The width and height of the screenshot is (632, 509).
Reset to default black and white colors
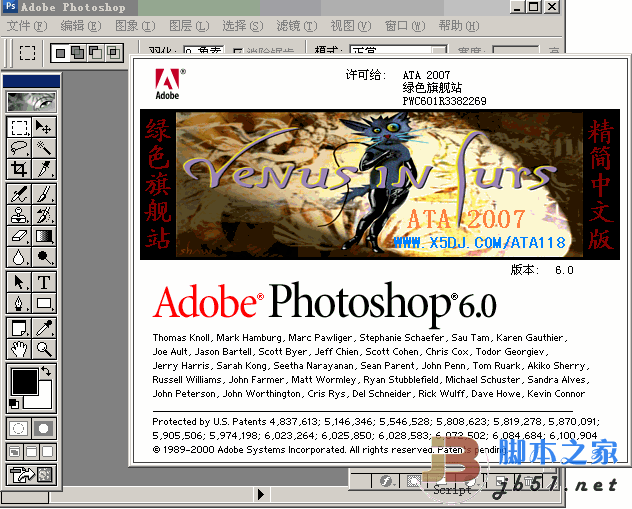(x=14, y=403)
